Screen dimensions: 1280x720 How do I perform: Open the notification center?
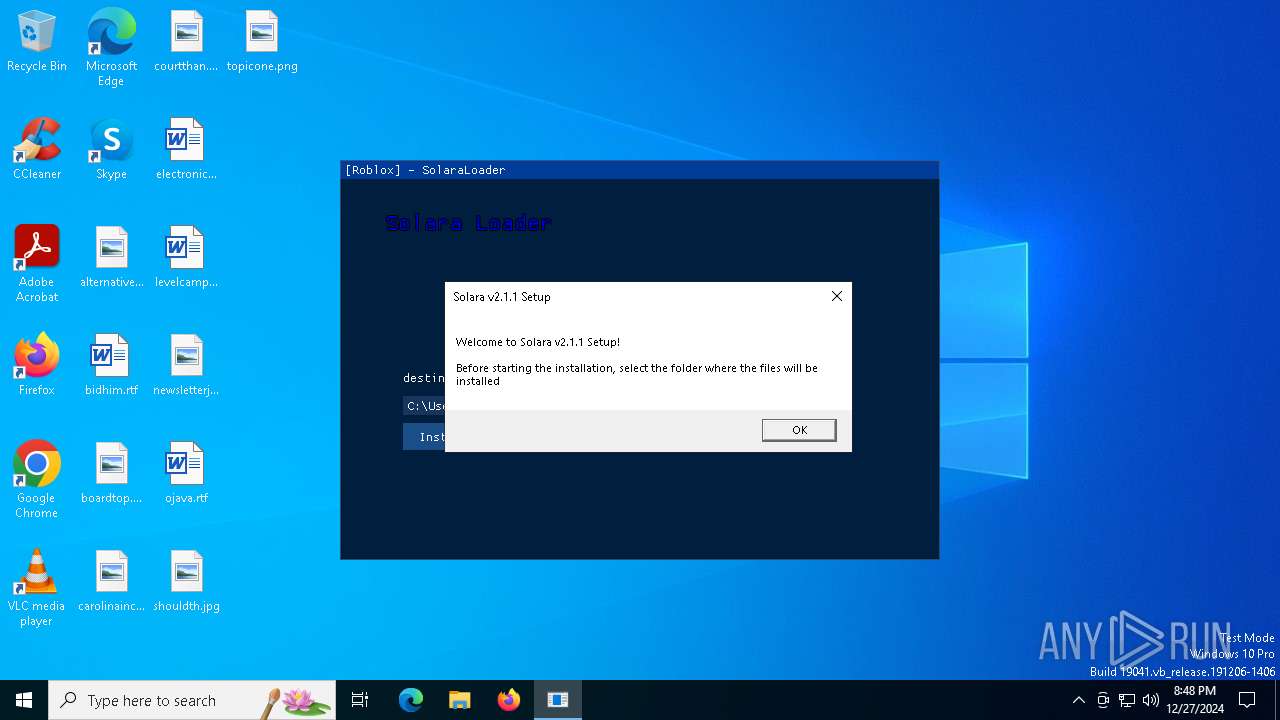coord(1247,700)
